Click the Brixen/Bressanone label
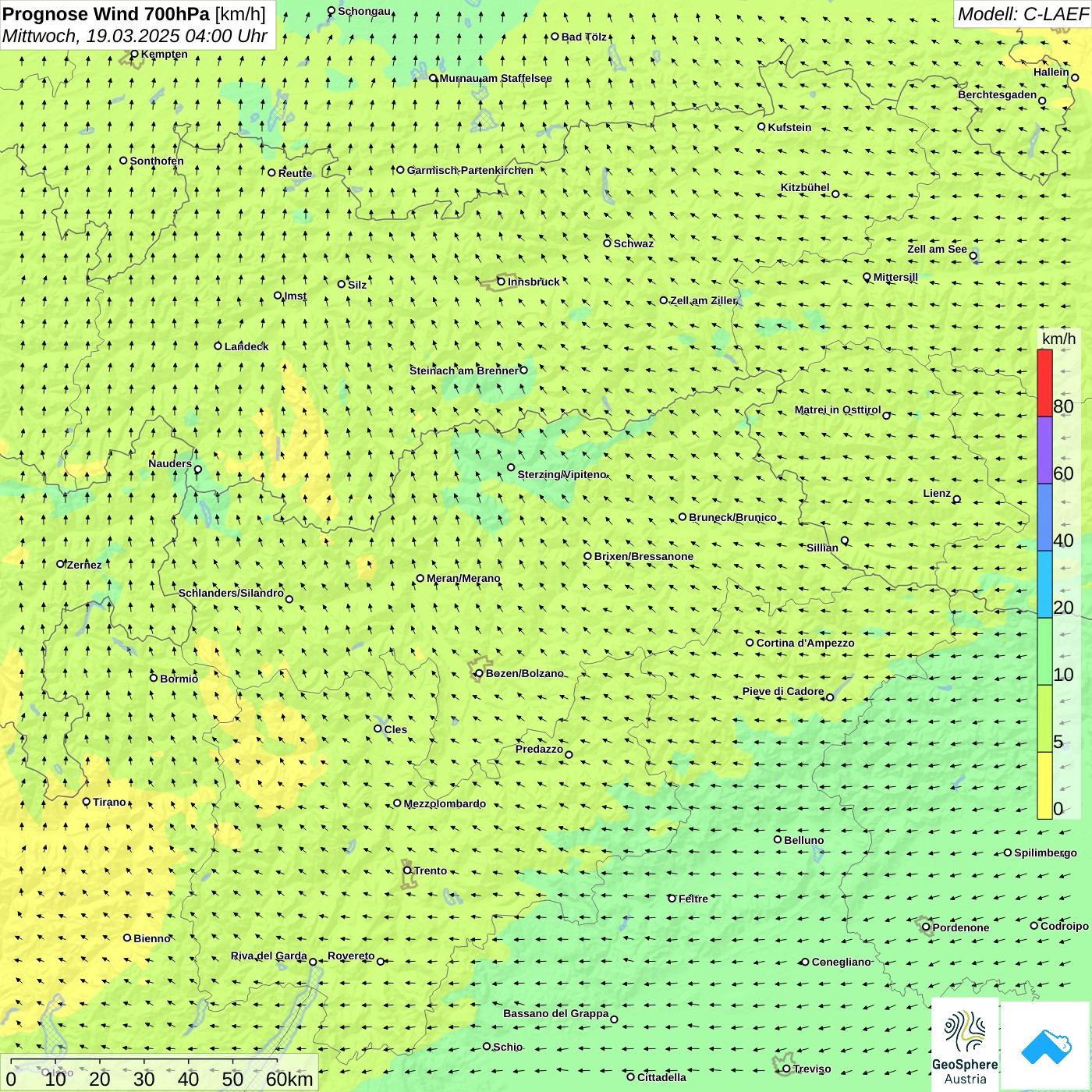 click(x=643, y=556)
